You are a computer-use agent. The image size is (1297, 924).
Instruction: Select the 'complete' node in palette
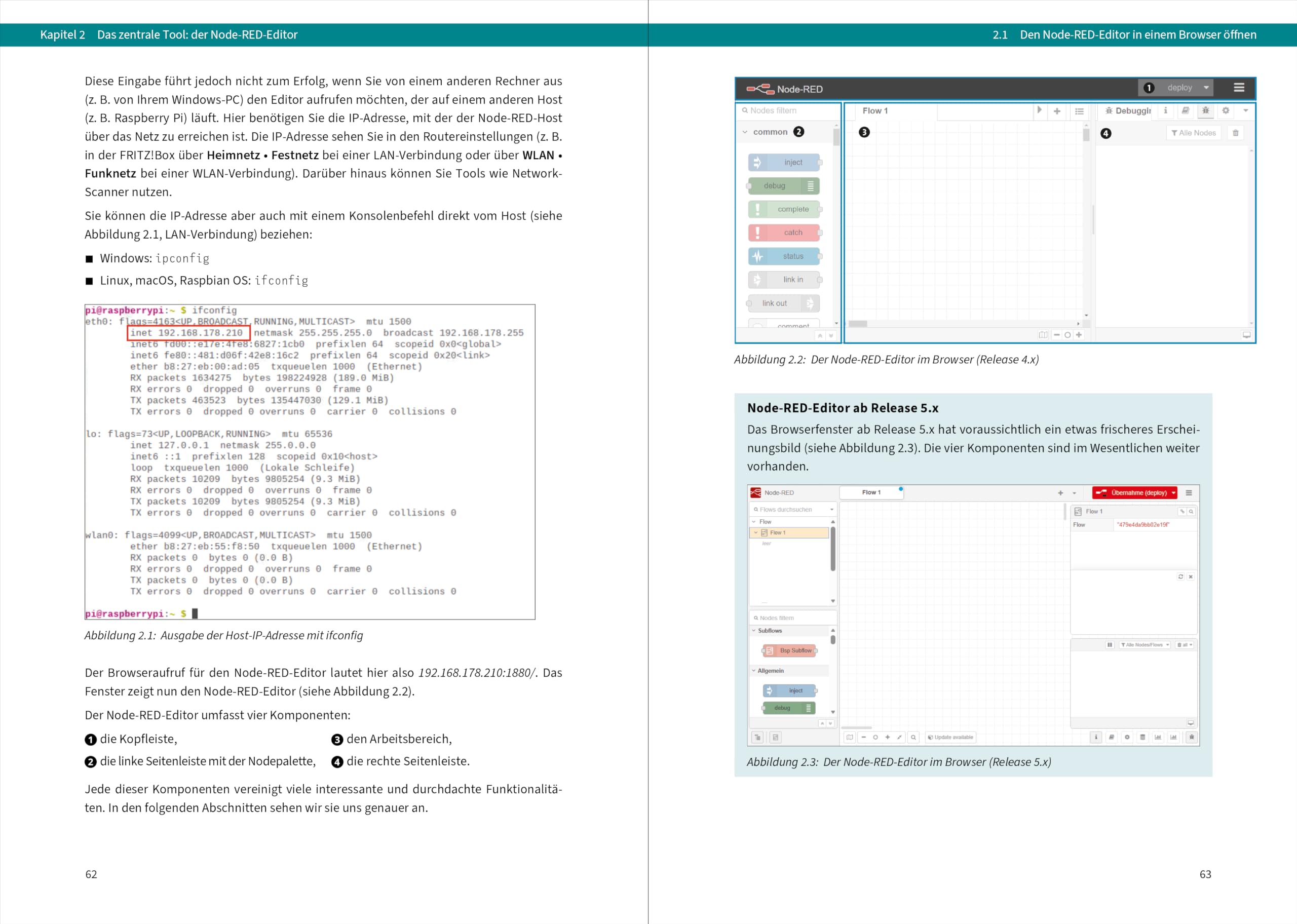point(784,209)
